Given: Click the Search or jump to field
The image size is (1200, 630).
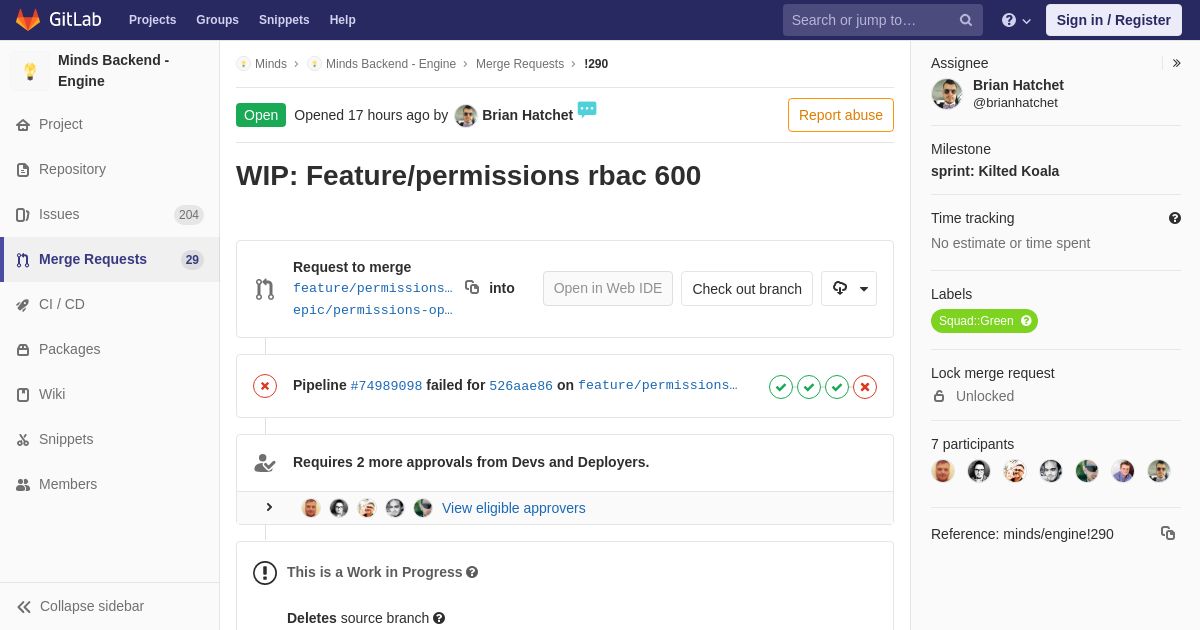Looking at the screenshot, I should (x=868, y=20).
